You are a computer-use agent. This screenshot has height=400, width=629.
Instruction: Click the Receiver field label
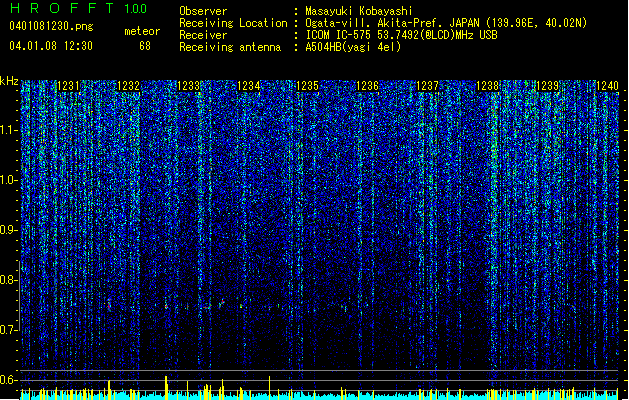tap(203, 35)
